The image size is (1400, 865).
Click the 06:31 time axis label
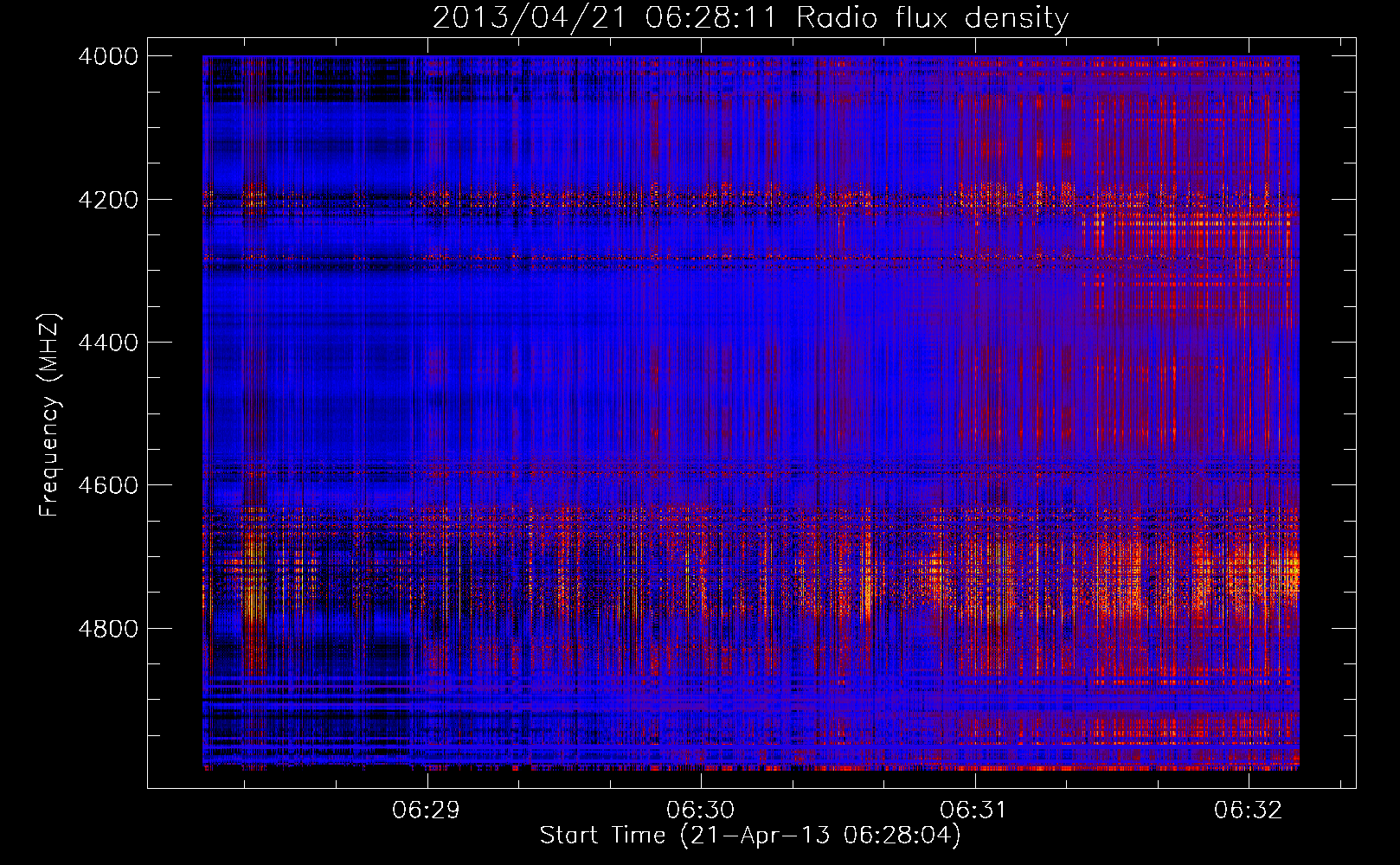coord(973,810)
